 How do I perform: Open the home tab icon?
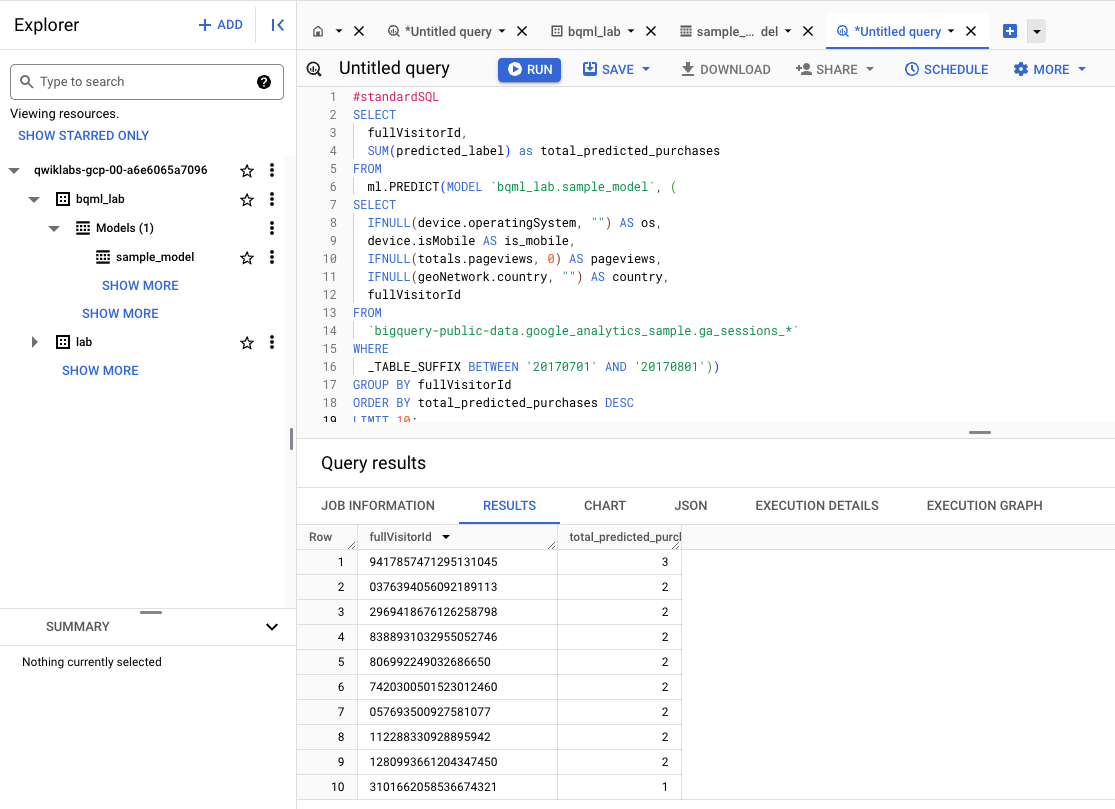point(318,32)
